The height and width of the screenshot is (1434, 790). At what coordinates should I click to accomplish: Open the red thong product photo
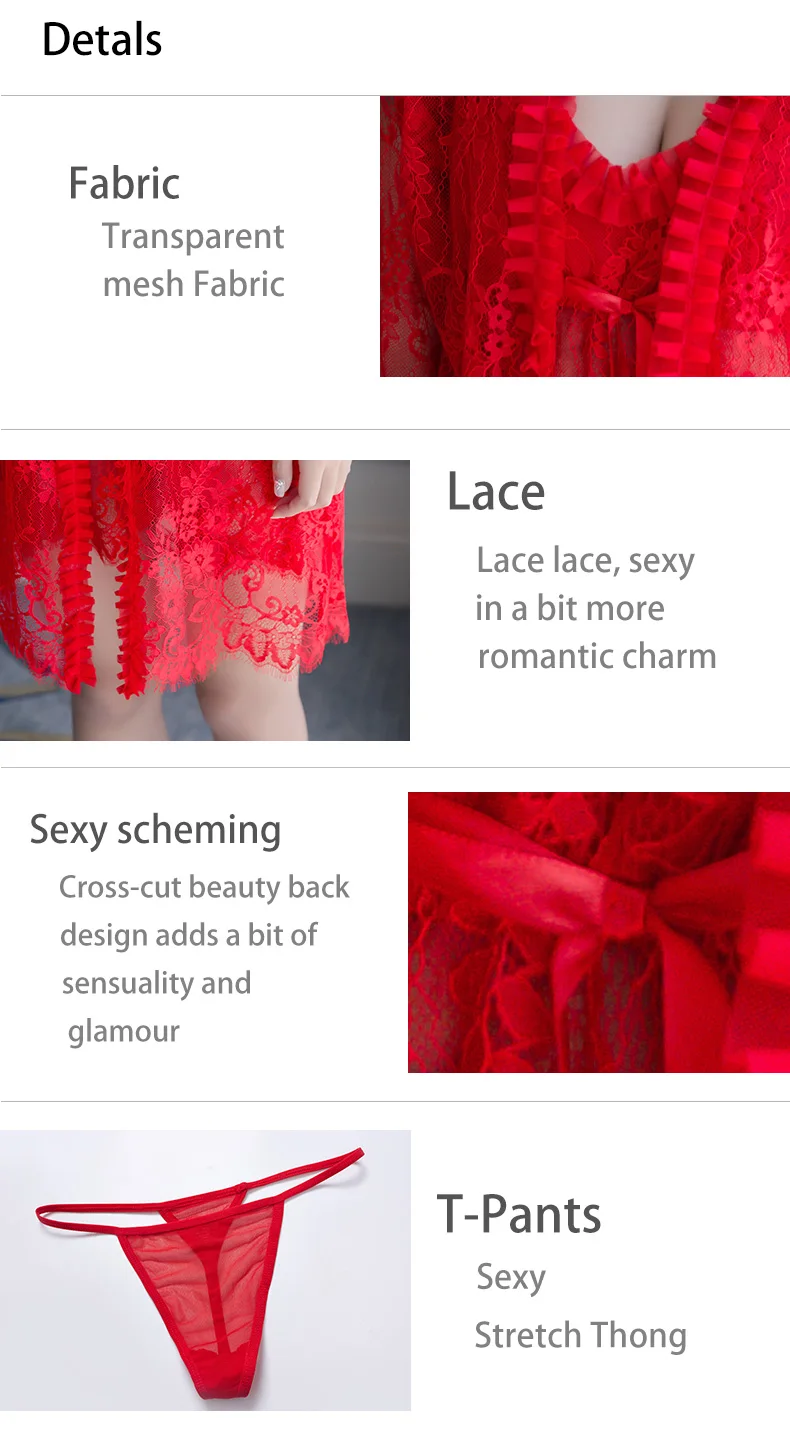coord(205,1270)
